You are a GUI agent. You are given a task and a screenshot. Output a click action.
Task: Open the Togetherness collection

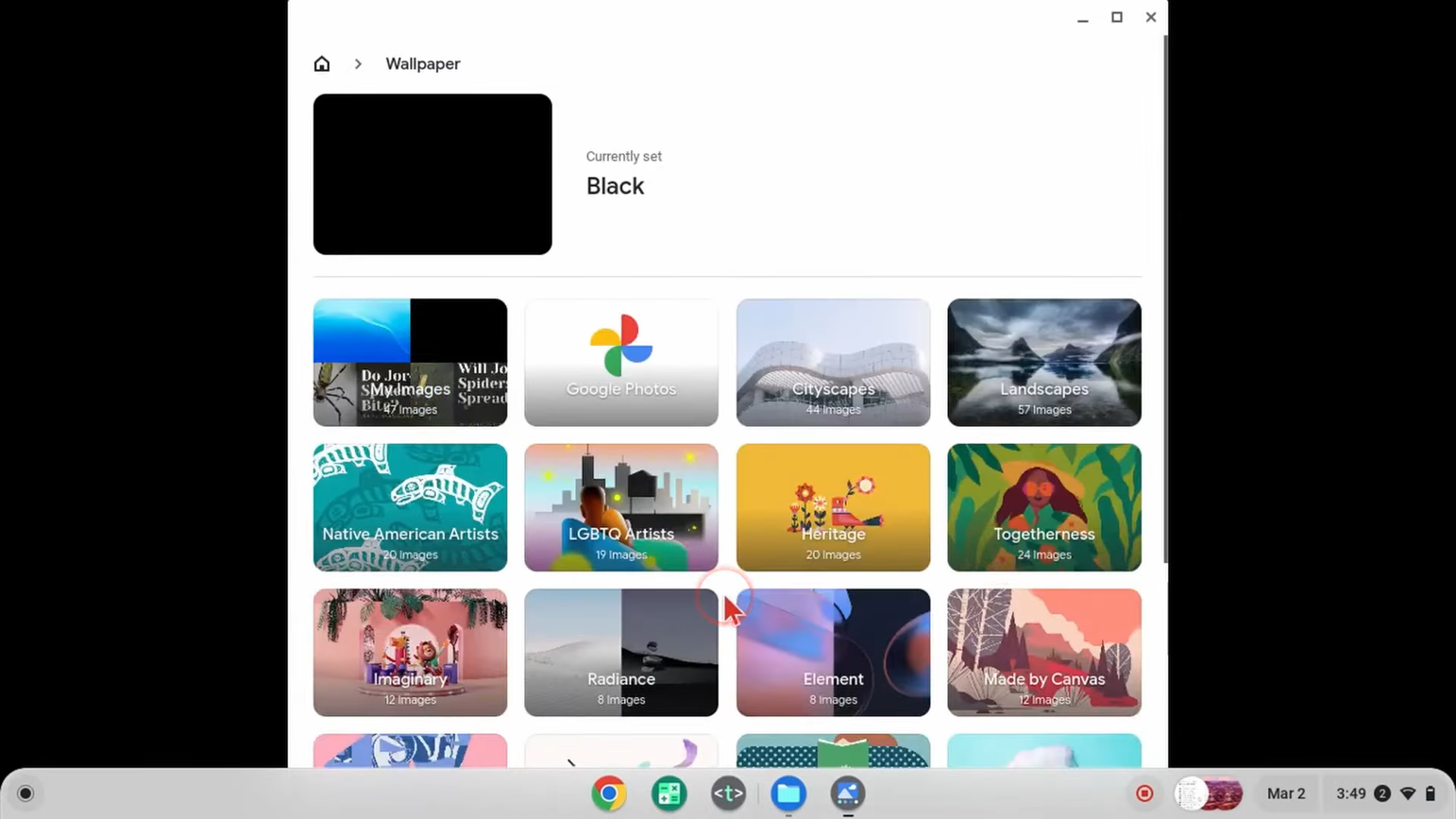[1043, 507]
